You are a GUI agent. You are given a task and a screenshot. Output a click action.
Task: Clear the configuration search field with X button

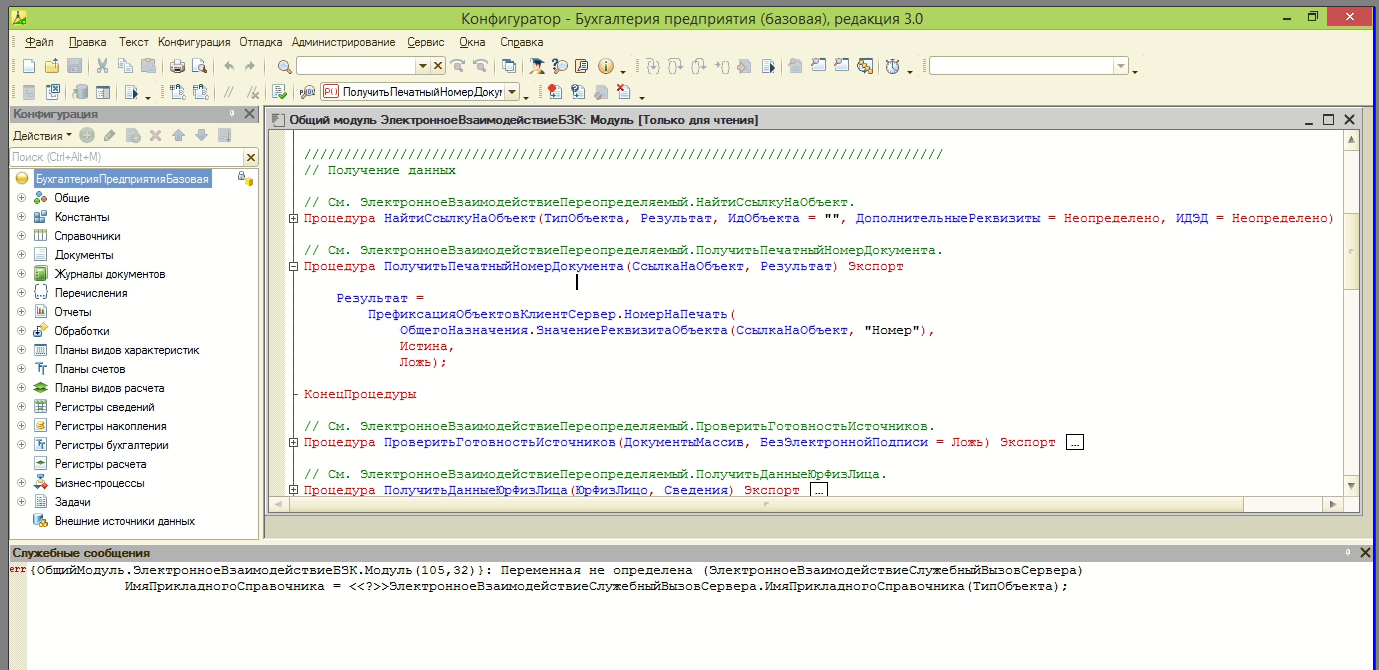coord(251,157)
